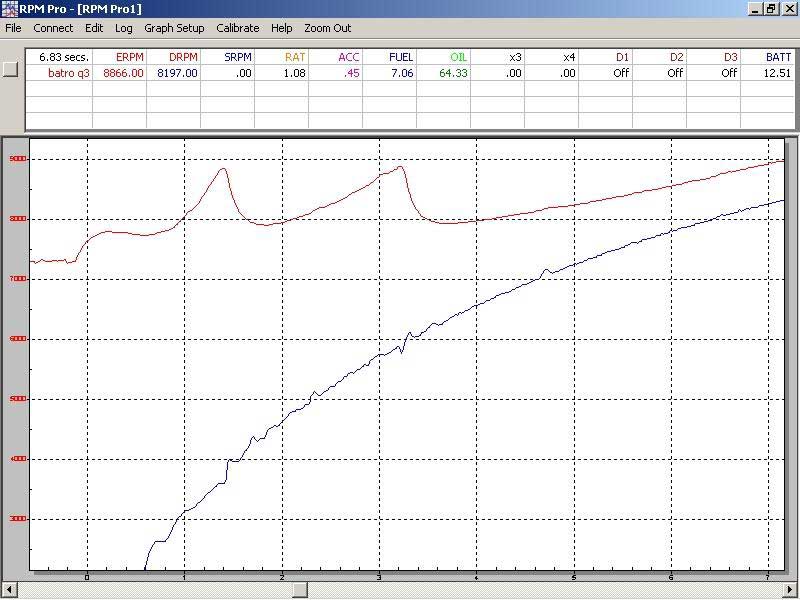800x600 pixels.
Task: Click the small gray button beside data table
Action: coord(10,69)
